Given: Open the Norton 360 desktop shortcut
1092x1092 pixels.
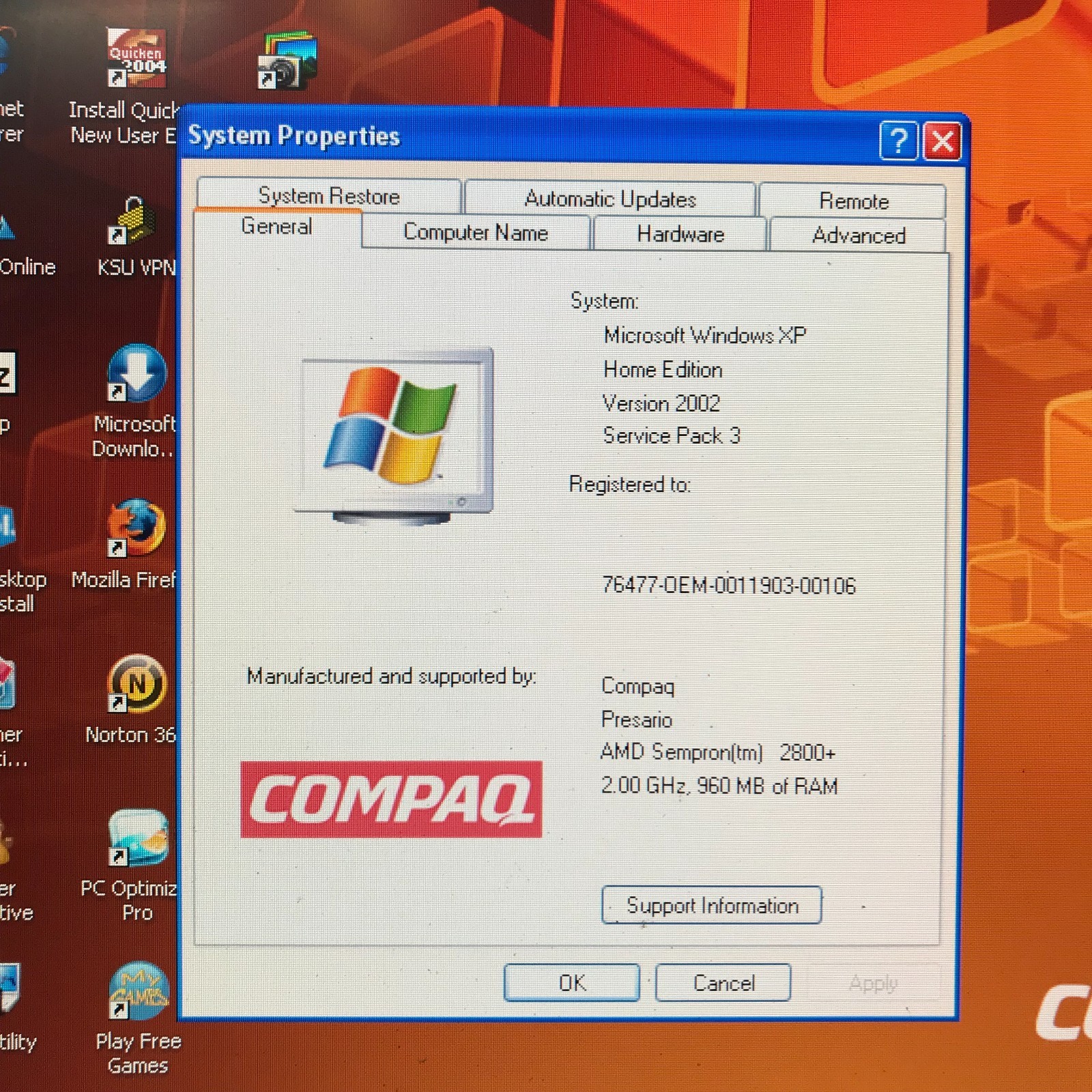Looking at the screenshot, I should [136, 684].
